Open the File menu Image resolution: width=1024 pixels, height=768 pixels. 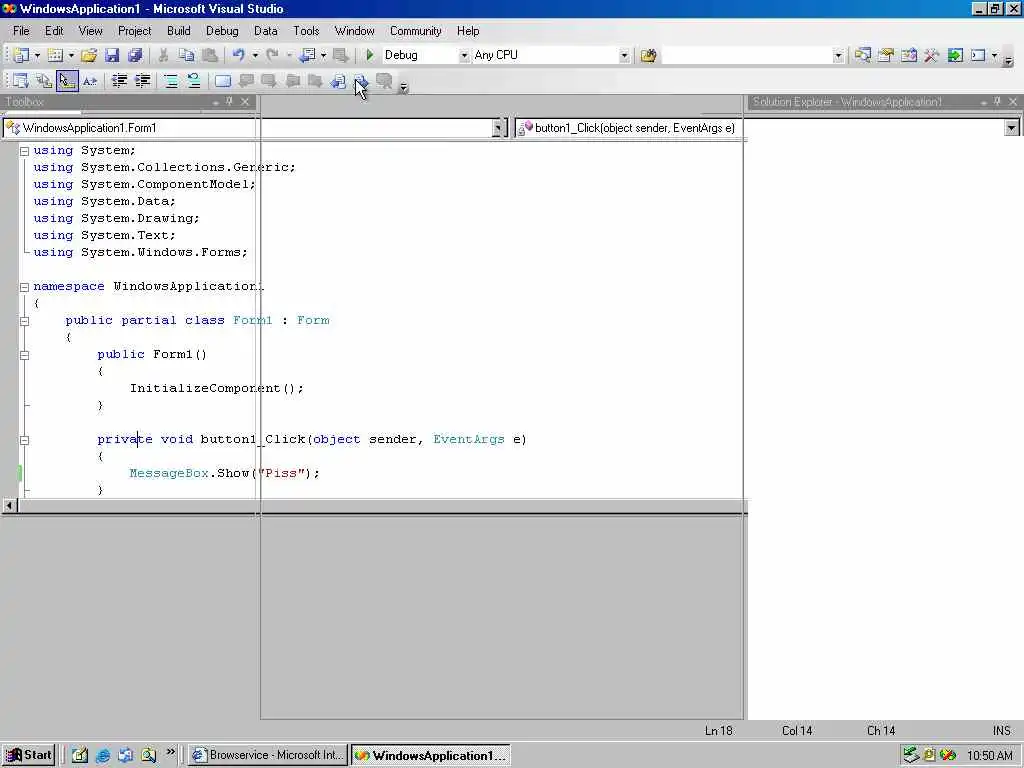(x=21, y=31)
